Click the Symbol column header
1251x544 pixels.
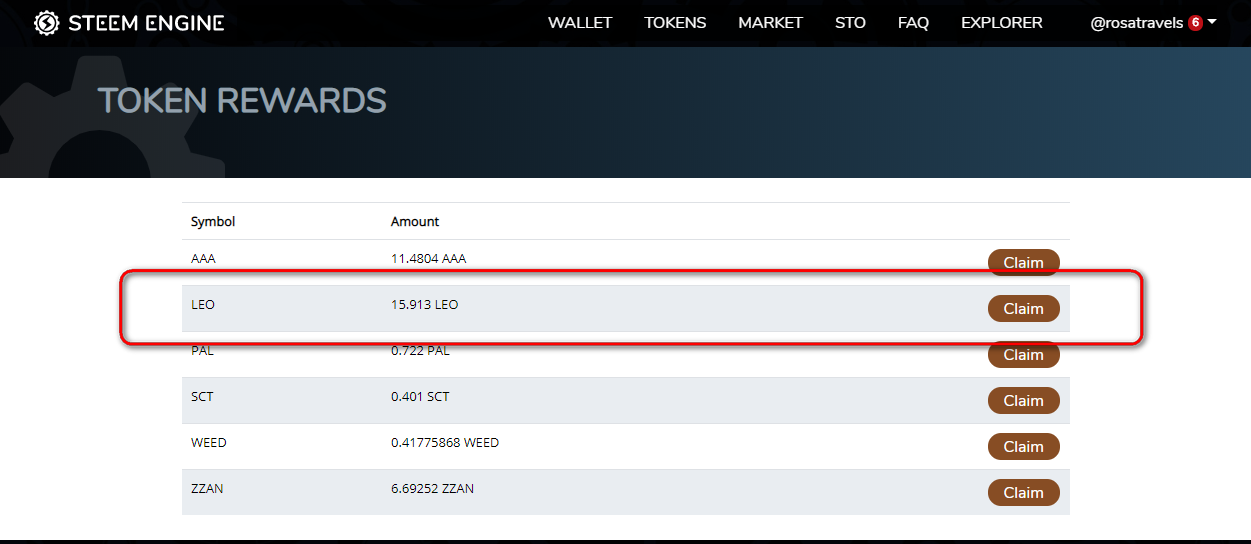tap(213, 222)
